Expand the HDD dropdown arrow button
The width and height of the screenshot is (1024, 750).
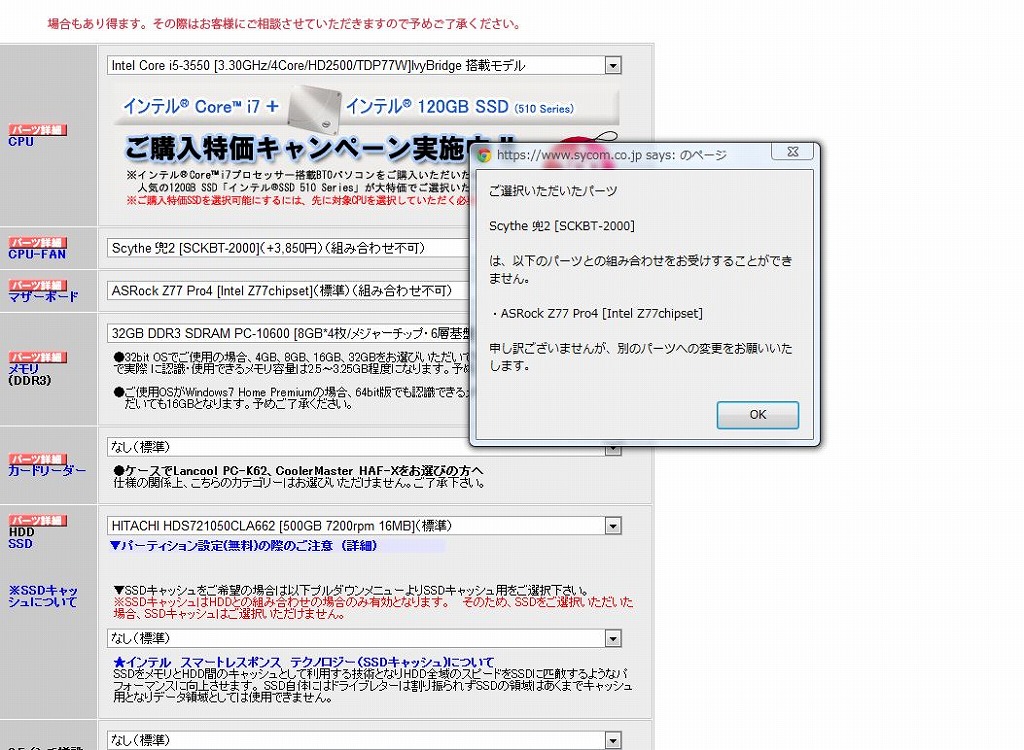(x=613, y=526)
